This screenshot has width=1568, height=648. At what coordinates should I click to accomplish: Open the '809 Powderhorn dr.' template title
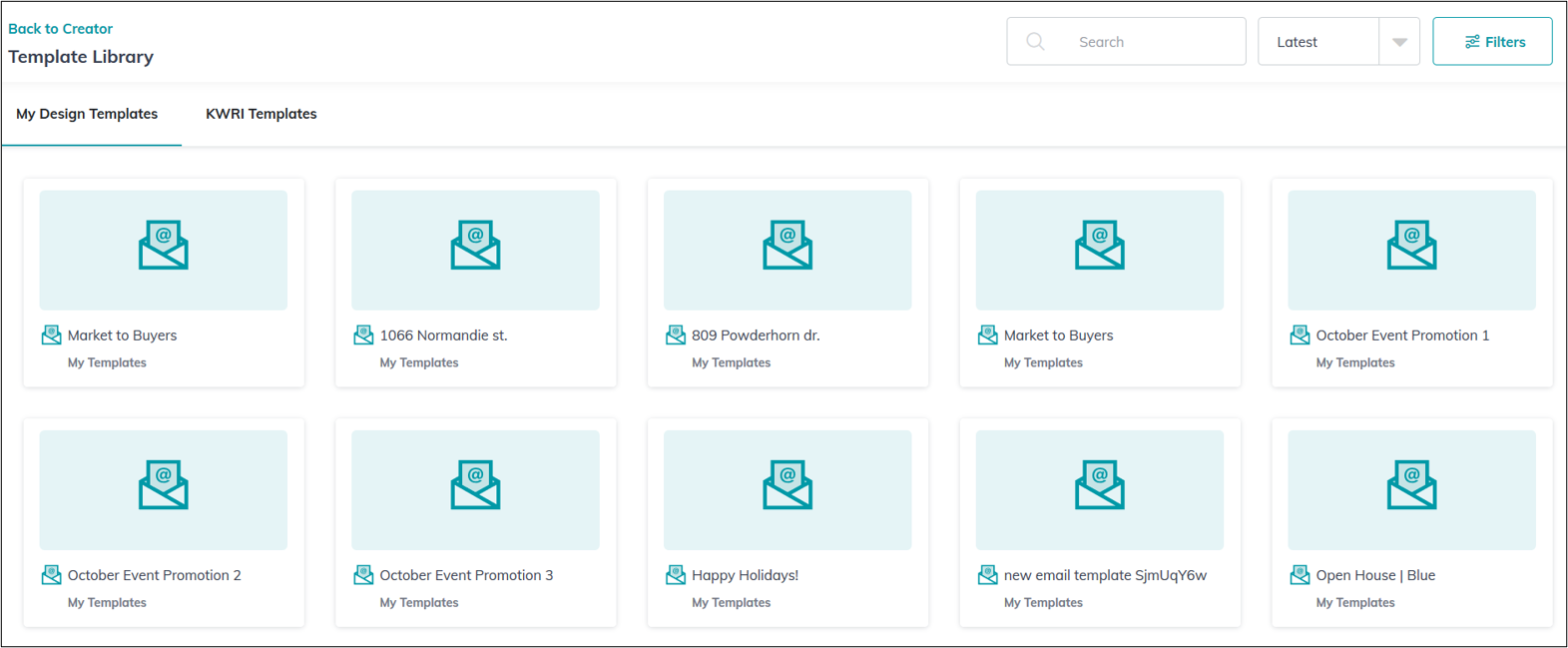pyautogui.click(x=756, y=335)
